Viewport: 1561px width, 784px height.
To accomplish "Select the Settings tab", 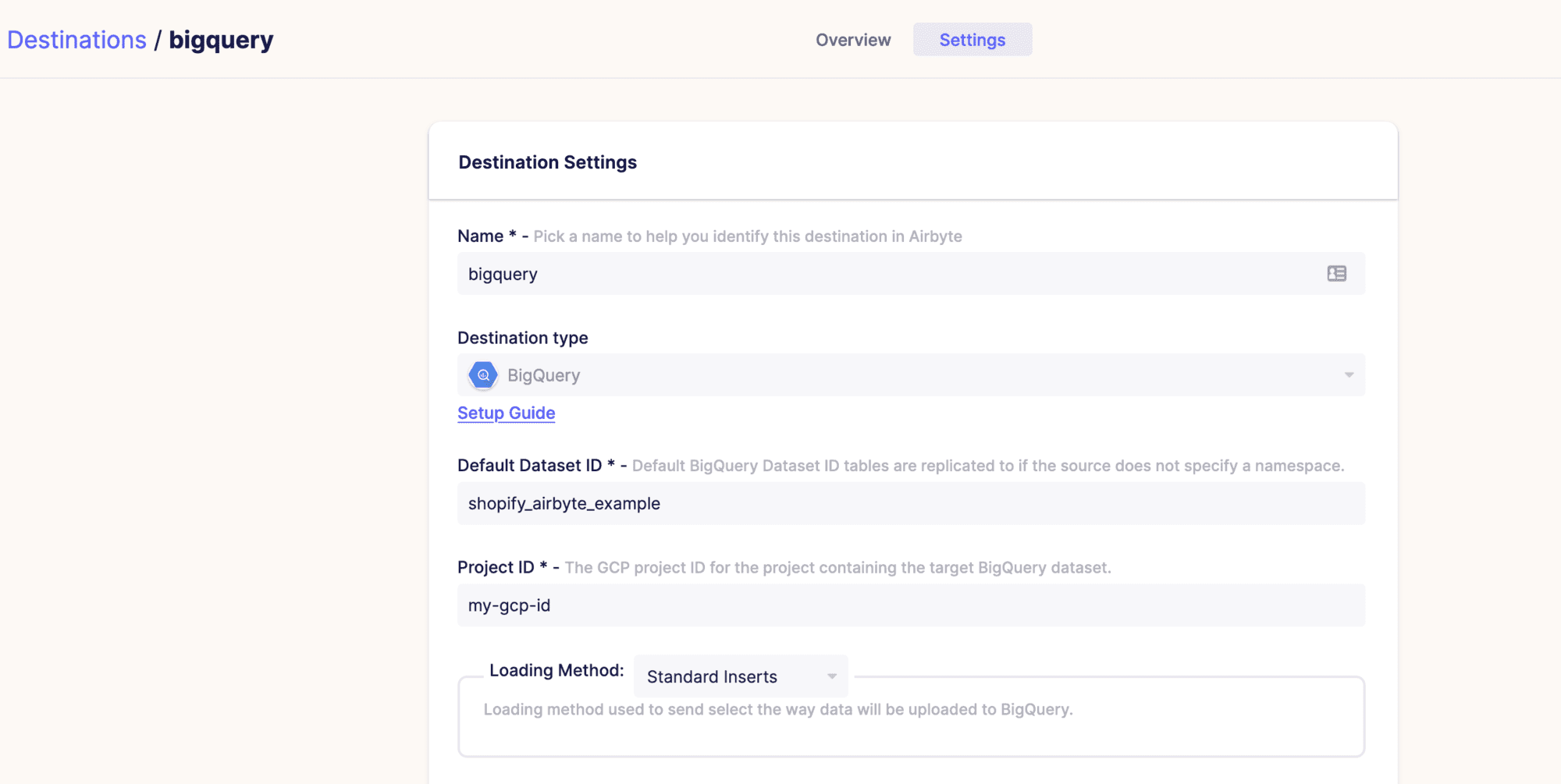I will click(x=973, y=40).
